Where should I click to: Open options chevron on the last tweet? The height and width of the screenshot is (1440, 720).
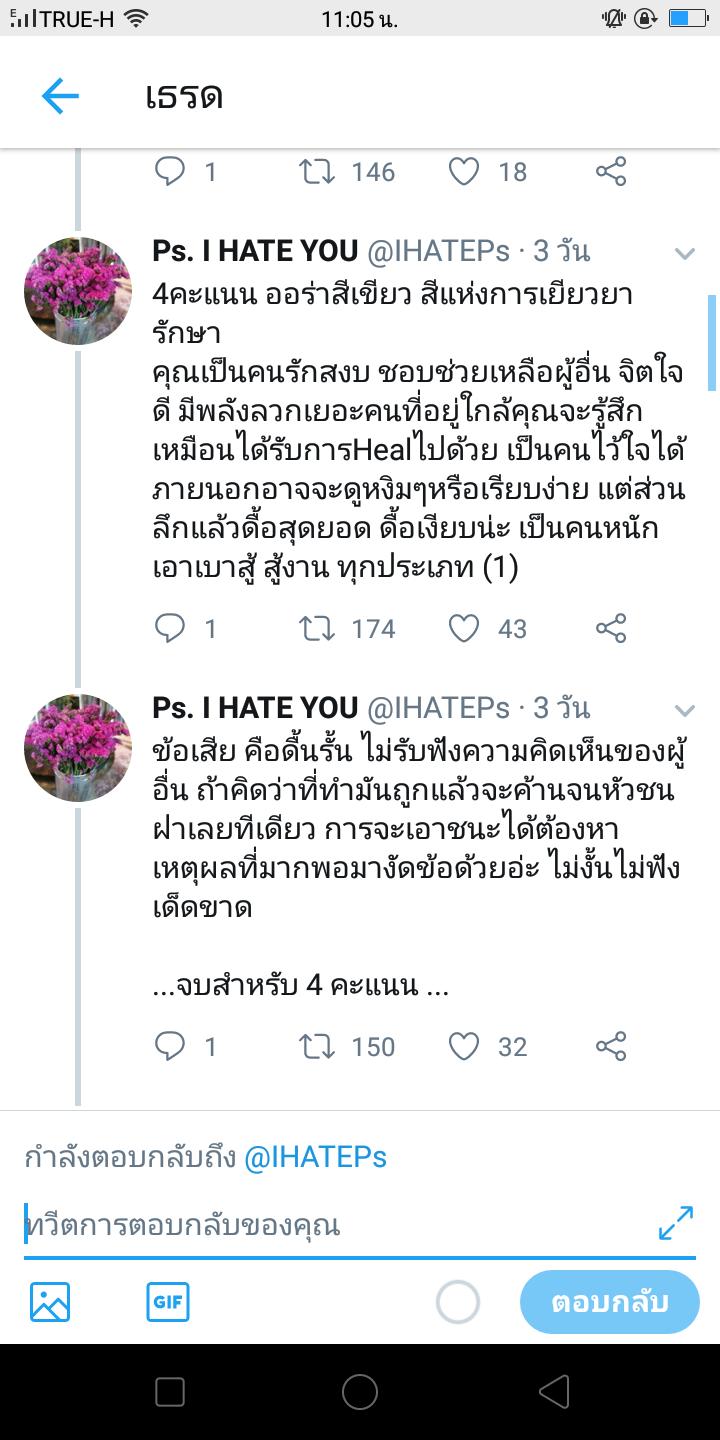(x=685, y=710)
